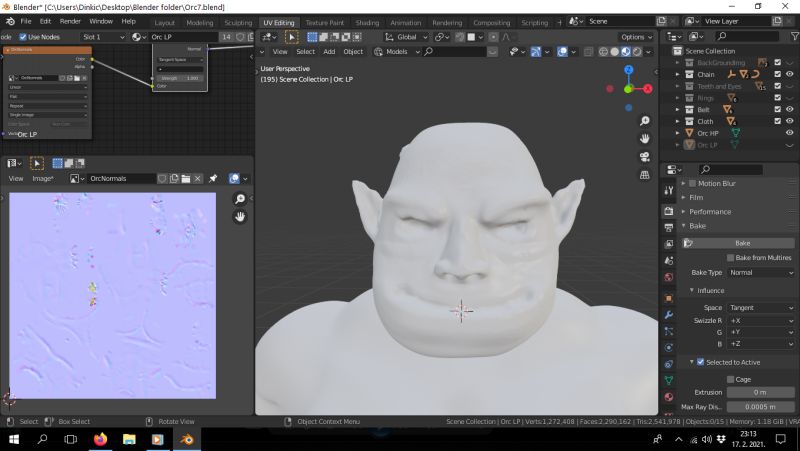Switch to the Shading workspace tab
Image resolution: width=800 pixels, height=451 pixels.
pos(367,22)
